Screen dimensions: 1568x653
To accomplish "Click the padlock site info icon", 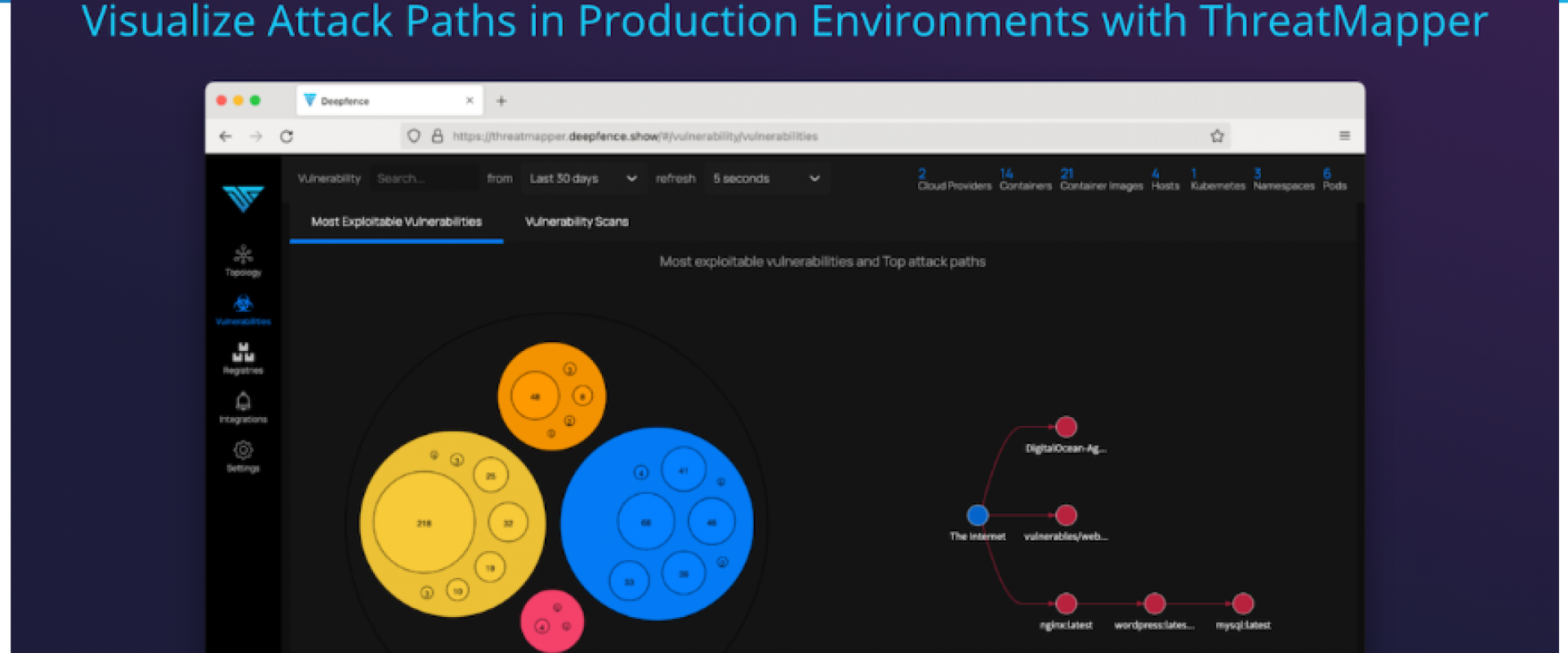I will point(437,136).
